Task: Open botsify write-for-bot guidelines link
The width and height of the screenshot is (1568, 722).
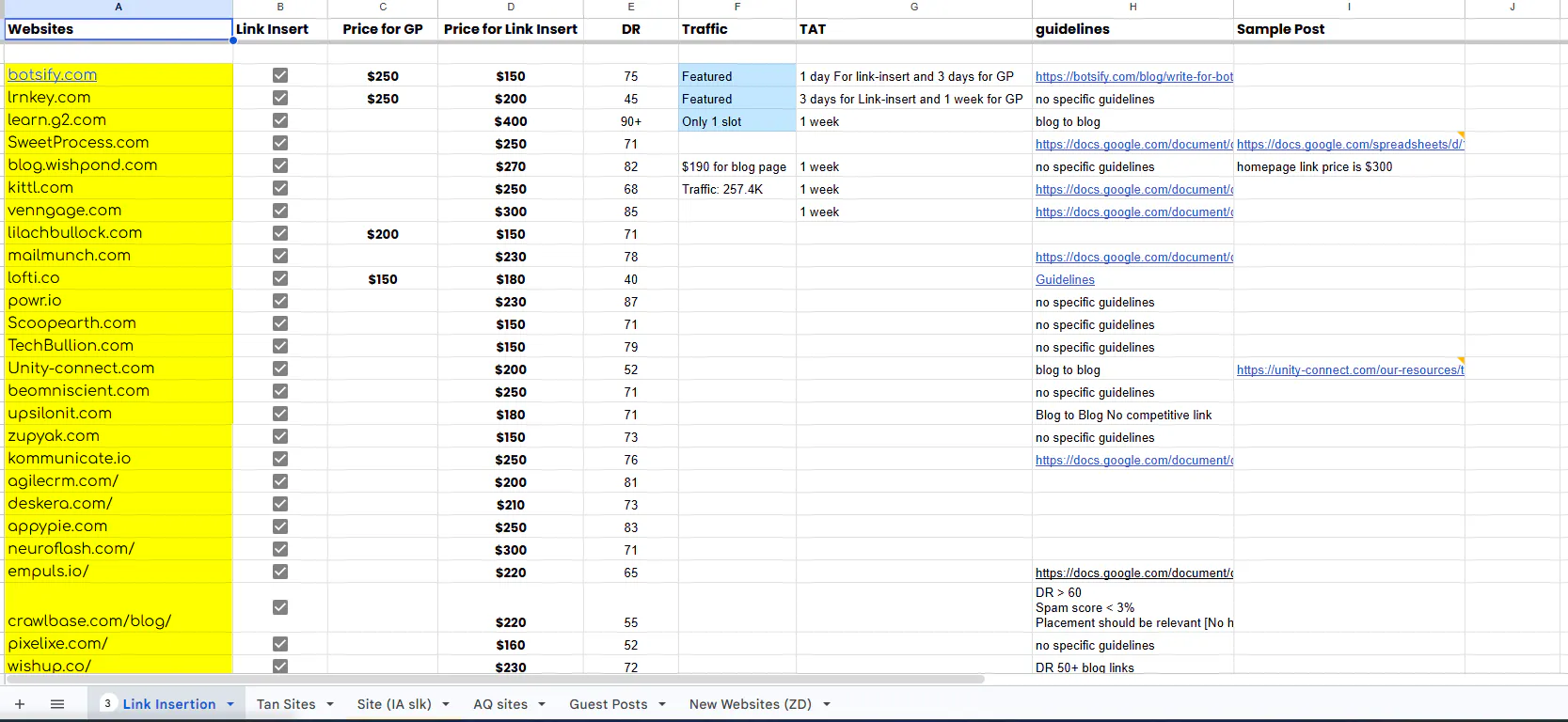Action: [x=1134, y=76]
